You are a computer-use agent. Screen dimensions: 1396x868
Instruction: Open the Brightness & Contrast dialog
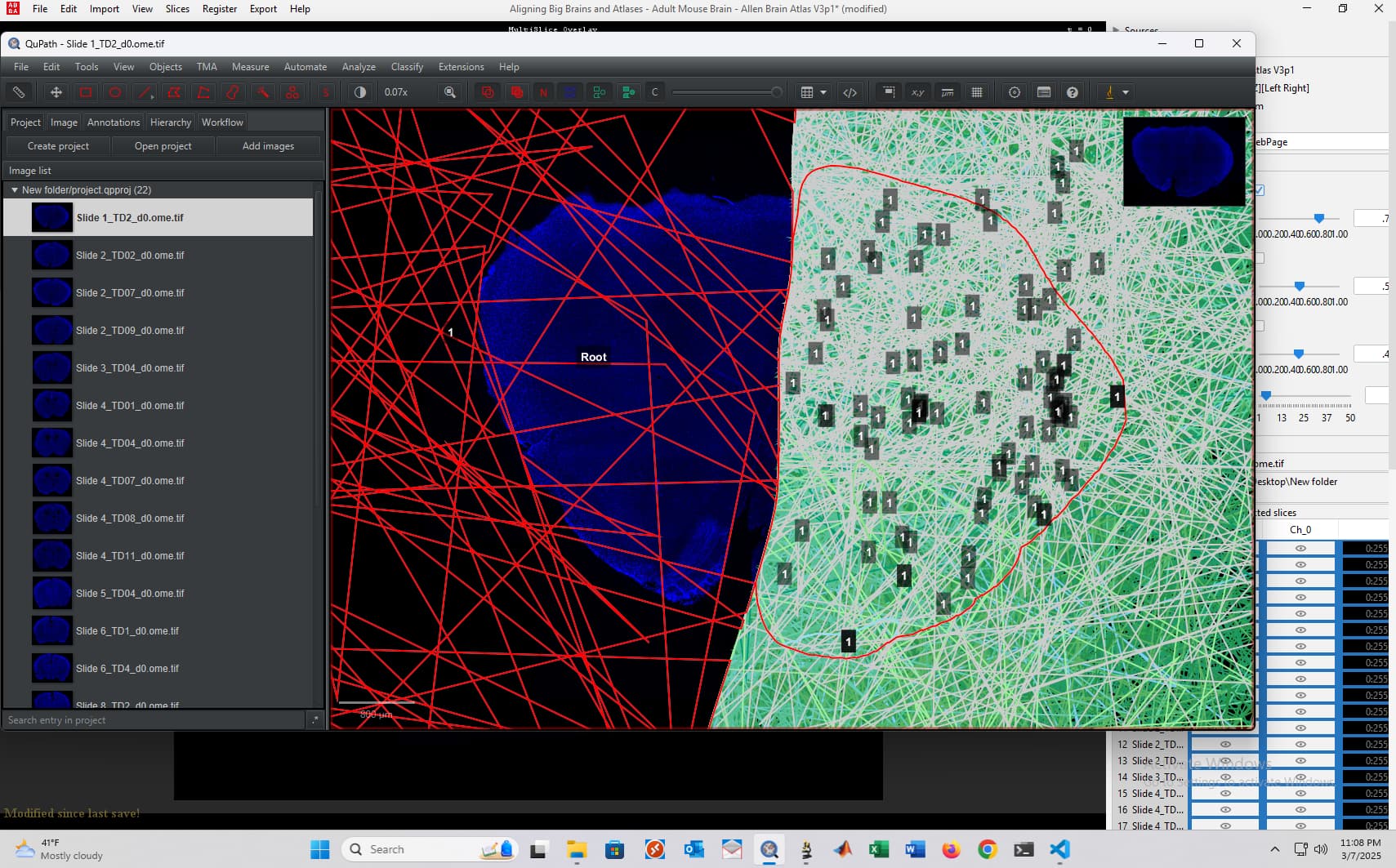pyautogui.click(x=359, y=92)
